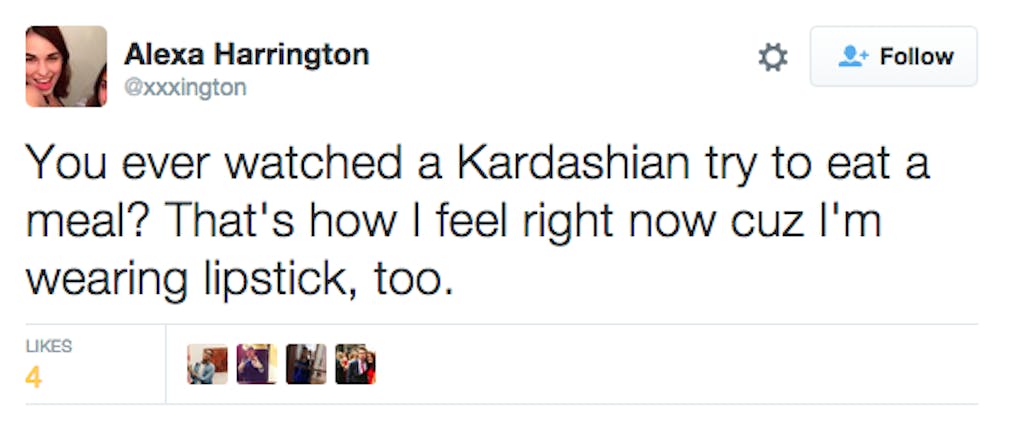View first liker avatar, man in denim

coord(207,364)
